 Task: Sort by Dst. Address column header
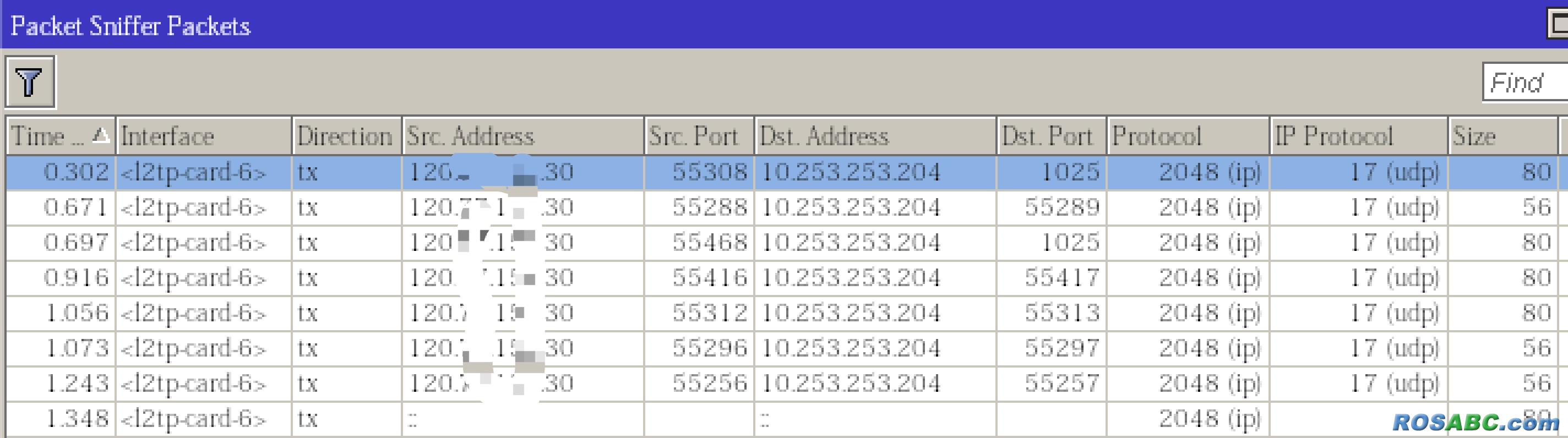click(875, 136)
